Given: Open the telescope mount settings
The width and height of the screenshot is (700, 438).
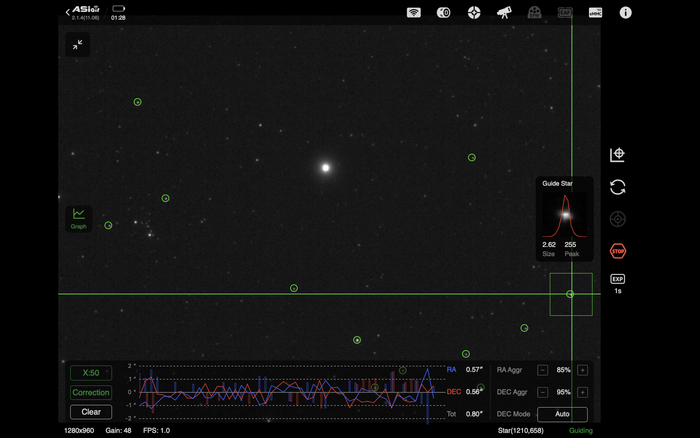Looking at the screenshot, I should point(505,13).
